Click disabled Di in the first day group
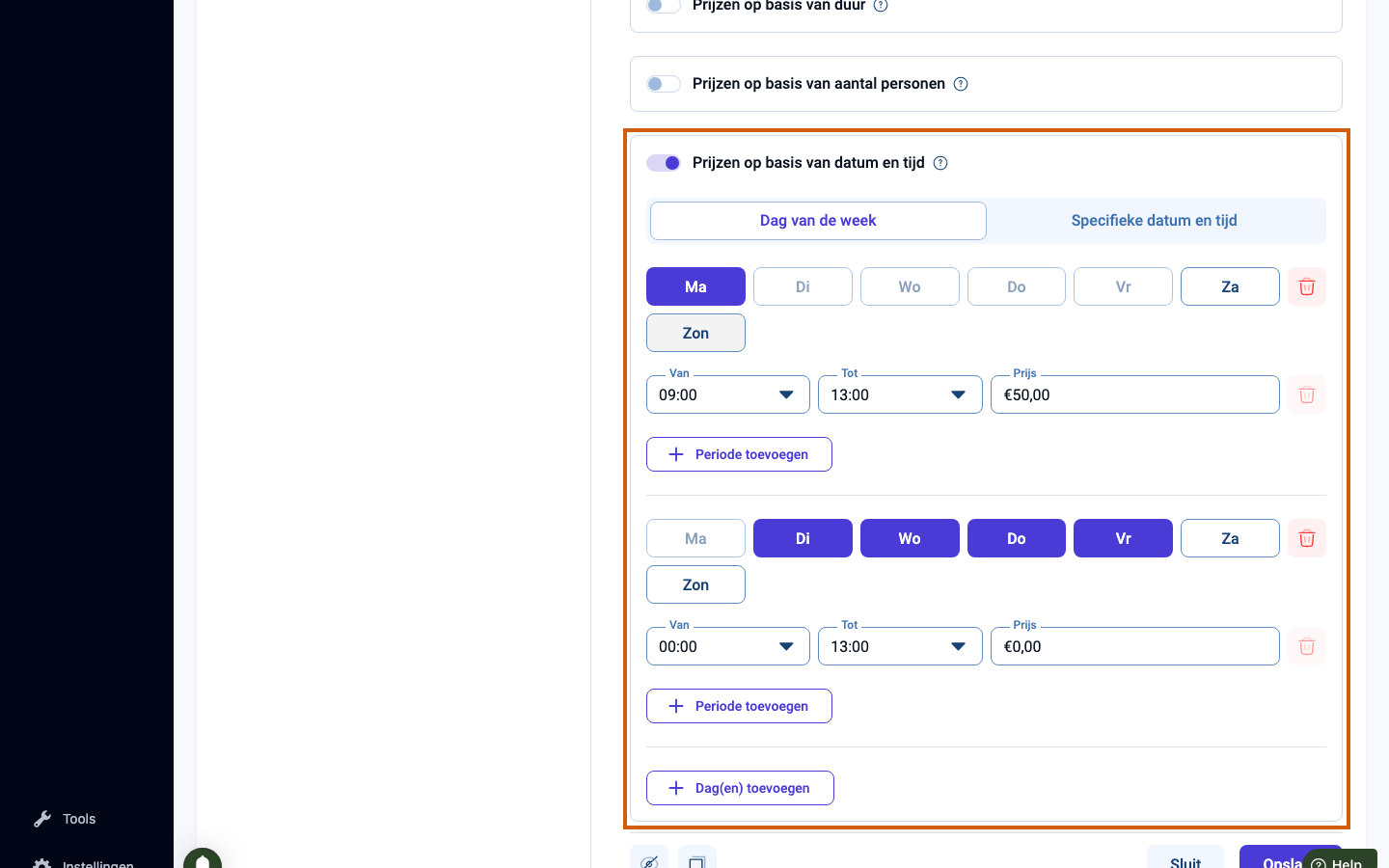The height and width of the screenshot is (868, 1389). [x=803, y=286]
